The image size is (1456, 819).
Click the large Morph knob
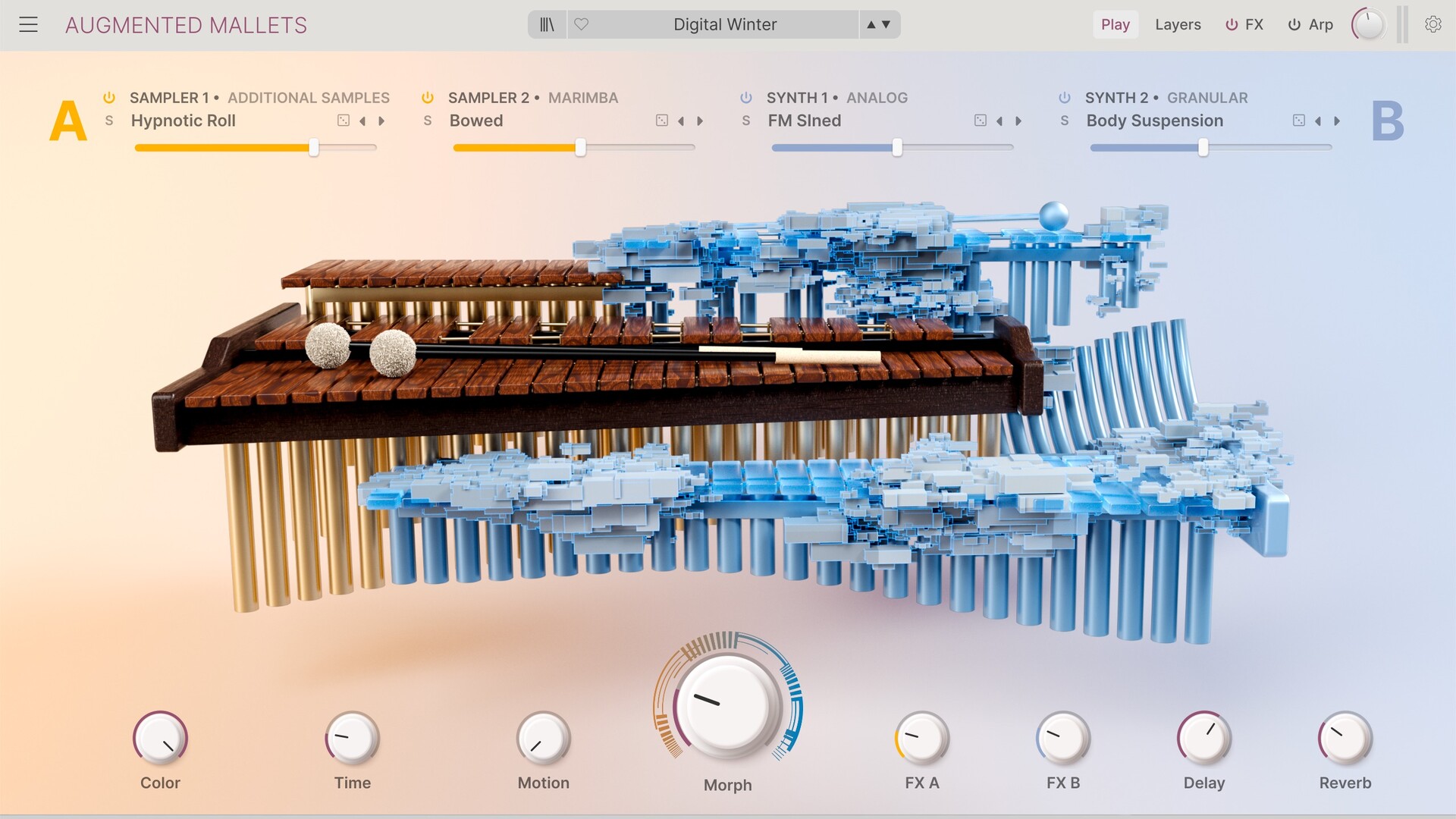727,706
